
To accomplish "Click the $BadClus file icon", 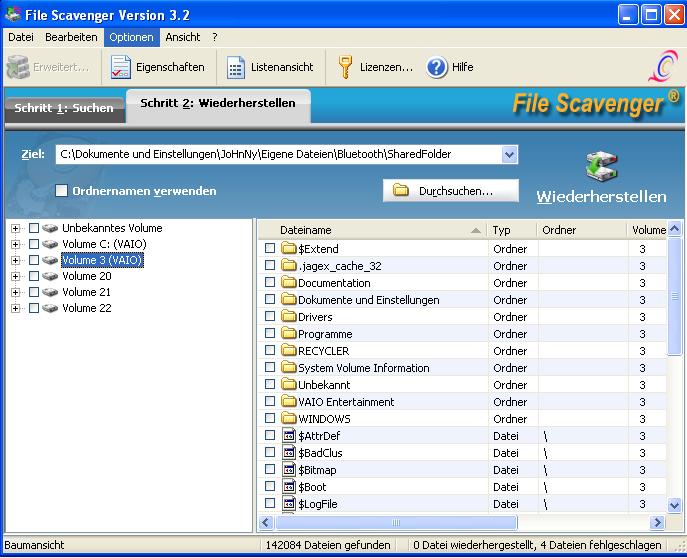I will coord(289,452).
